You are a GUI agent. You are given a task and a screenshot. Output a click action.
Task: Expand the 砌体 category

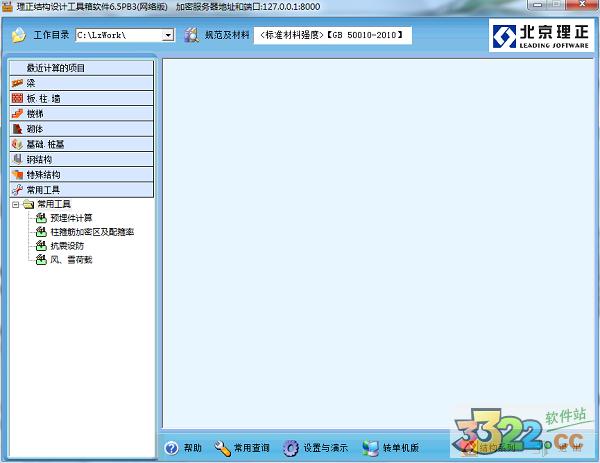point(82,129)
